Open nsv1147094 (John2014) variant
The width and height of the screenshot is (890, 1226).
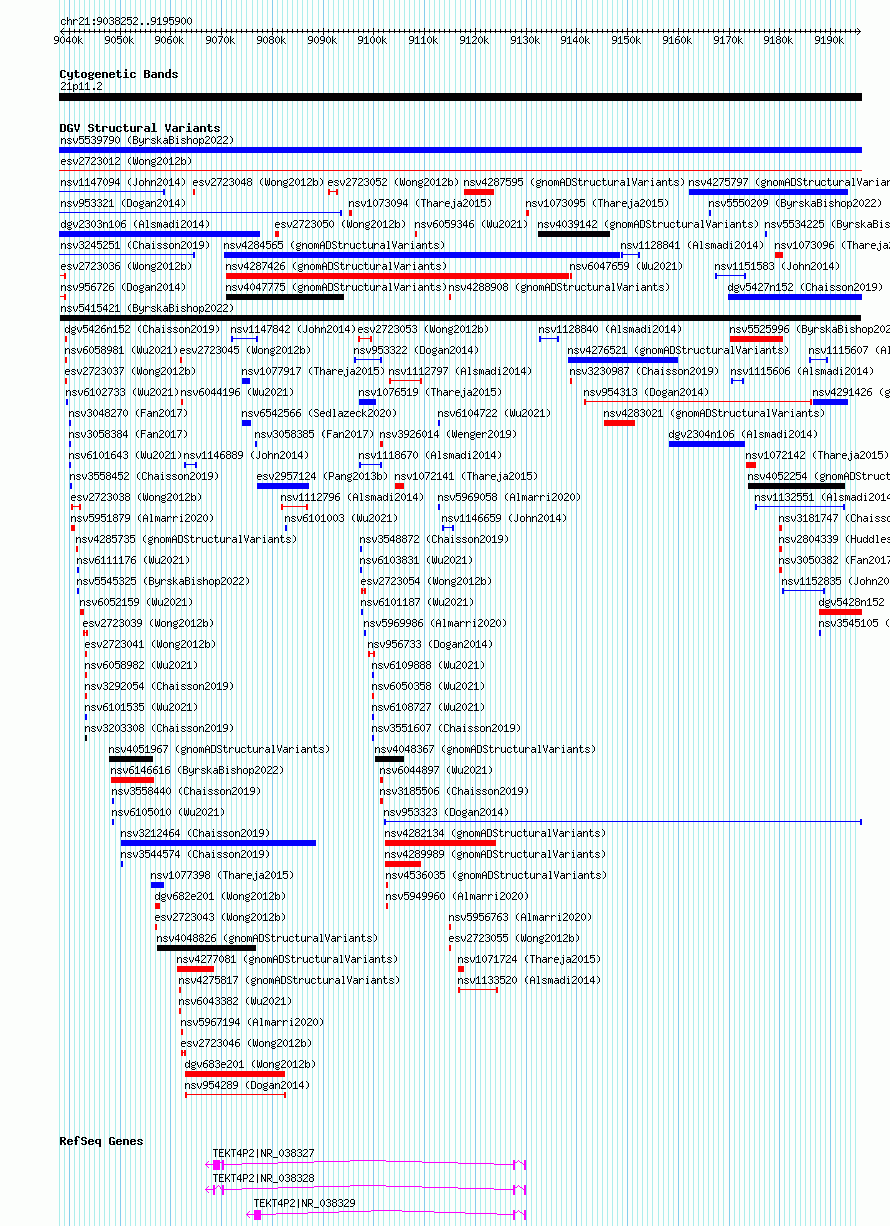pos(123,182)
